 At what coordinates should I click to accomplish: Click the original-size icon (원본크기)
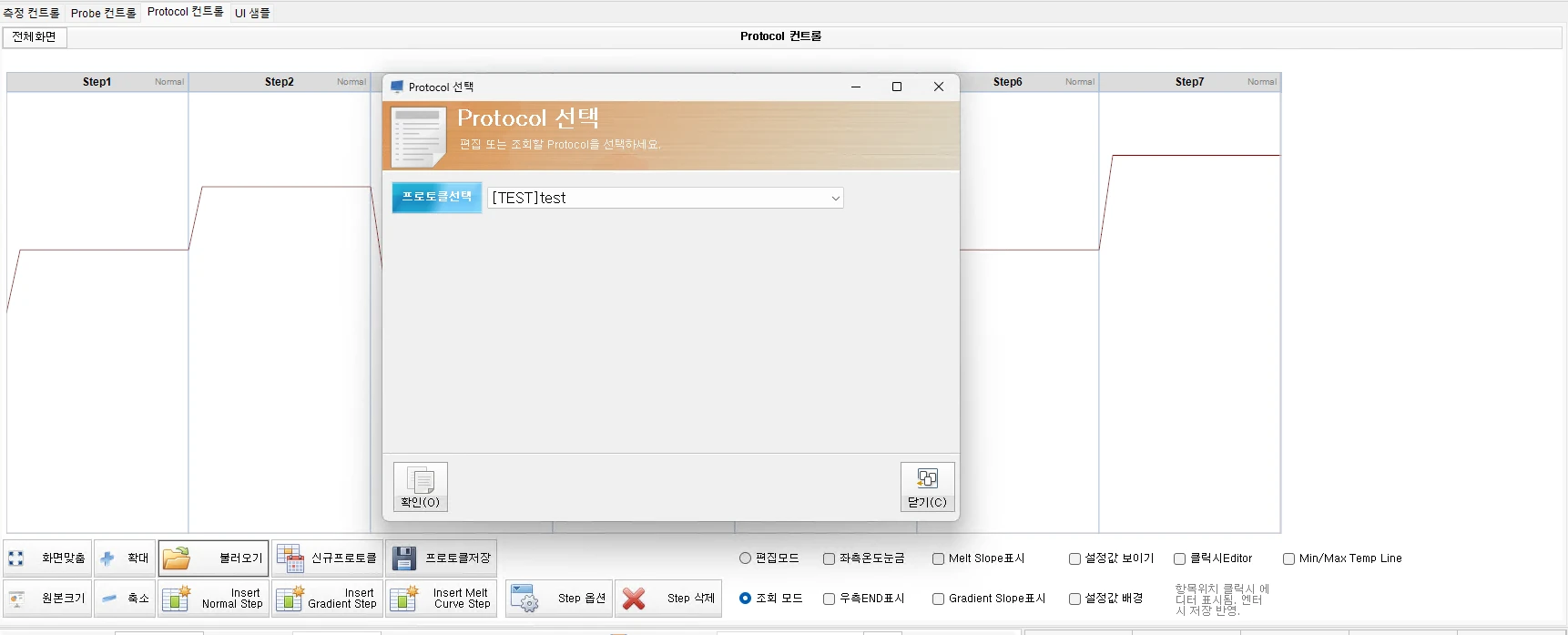click(16, 599)
